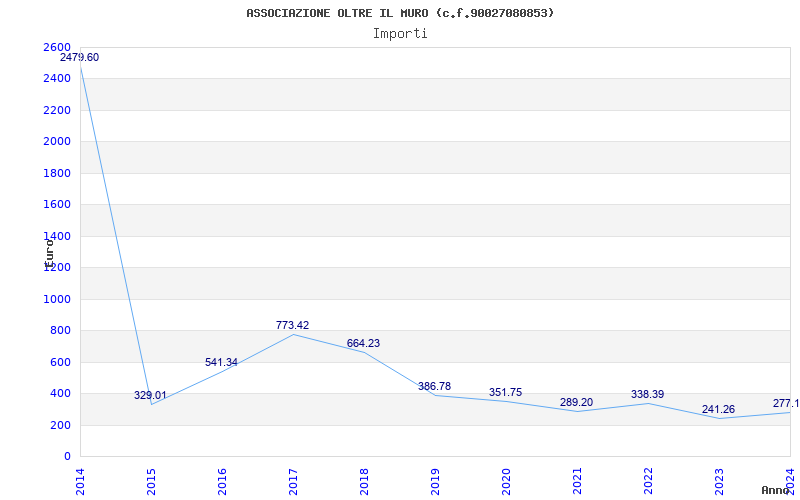Click the 541.34 data label
This screenshot has height=500, width=800.
click(x=221, y=362)
